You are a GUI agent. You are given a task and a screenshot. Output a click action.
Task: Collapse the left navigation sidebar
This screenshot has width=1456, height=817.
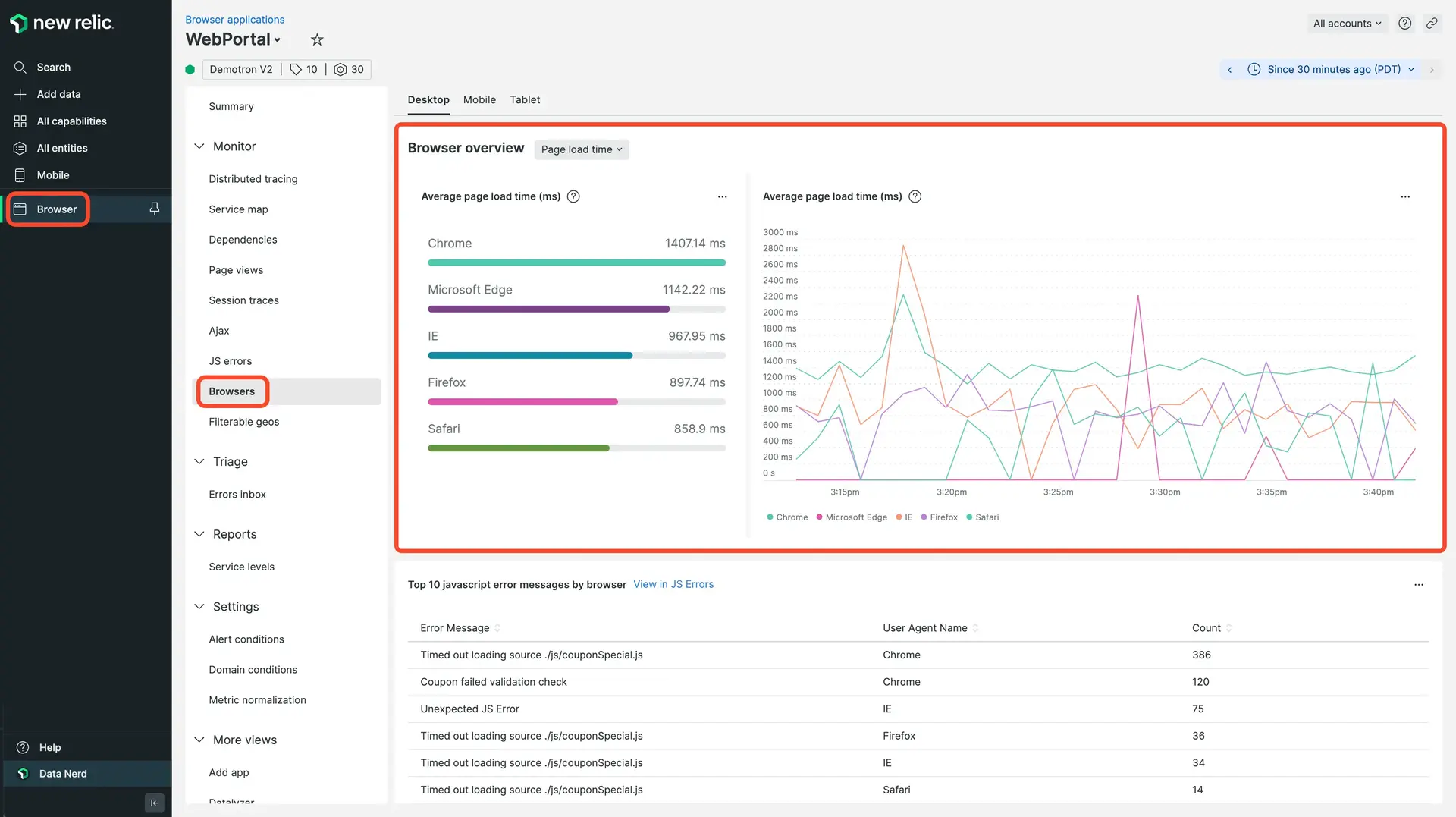[x=154, y=803]
